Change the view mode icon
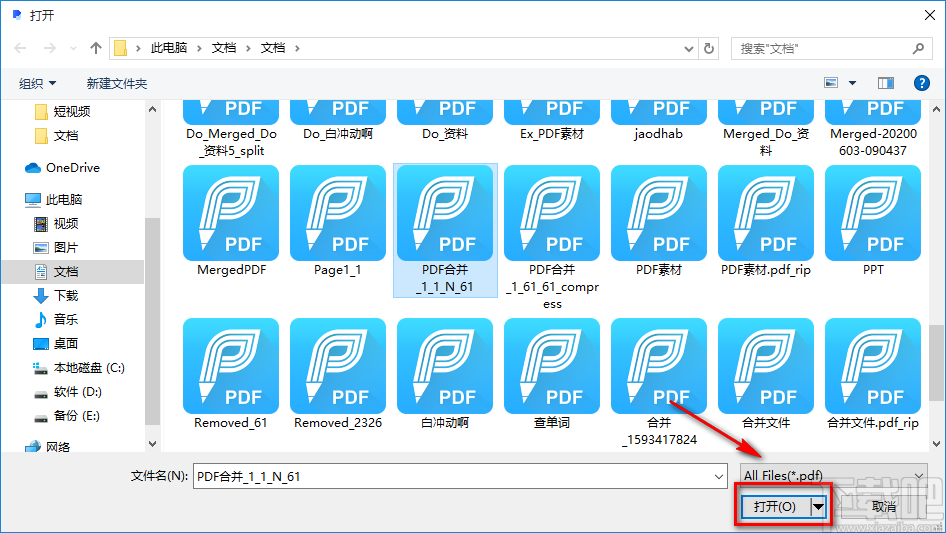The height and width of the screenshot is (533, 946). coord(831,83)
